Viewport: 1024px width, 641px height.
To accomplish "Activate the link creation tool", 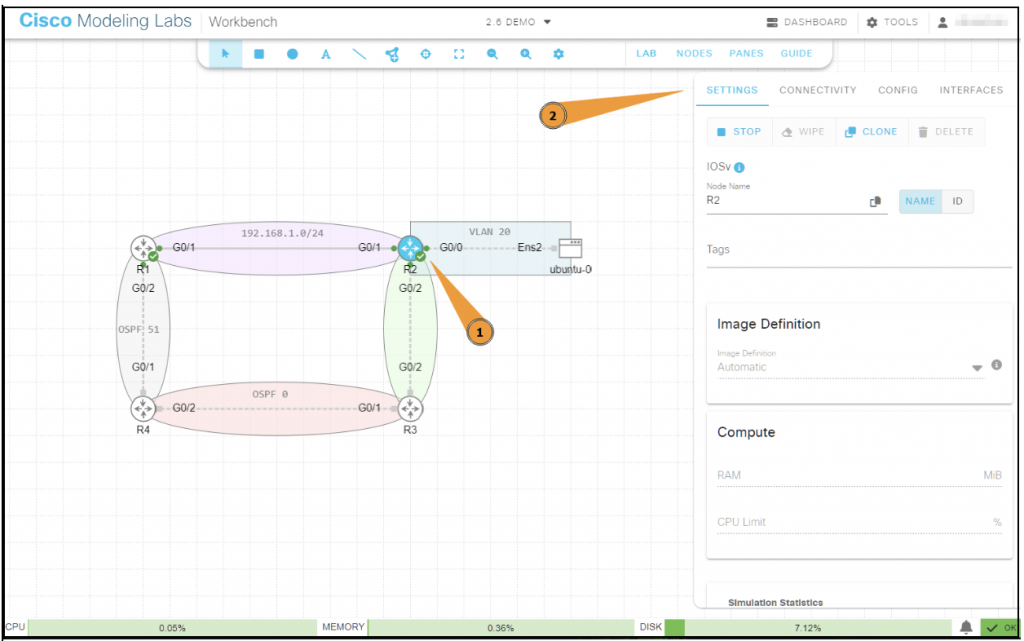I will pos(393,54).
